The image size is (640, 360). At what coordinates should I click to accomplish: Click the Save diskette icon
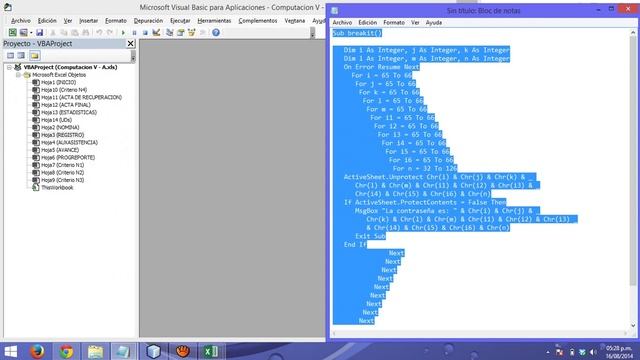[40, 32]
